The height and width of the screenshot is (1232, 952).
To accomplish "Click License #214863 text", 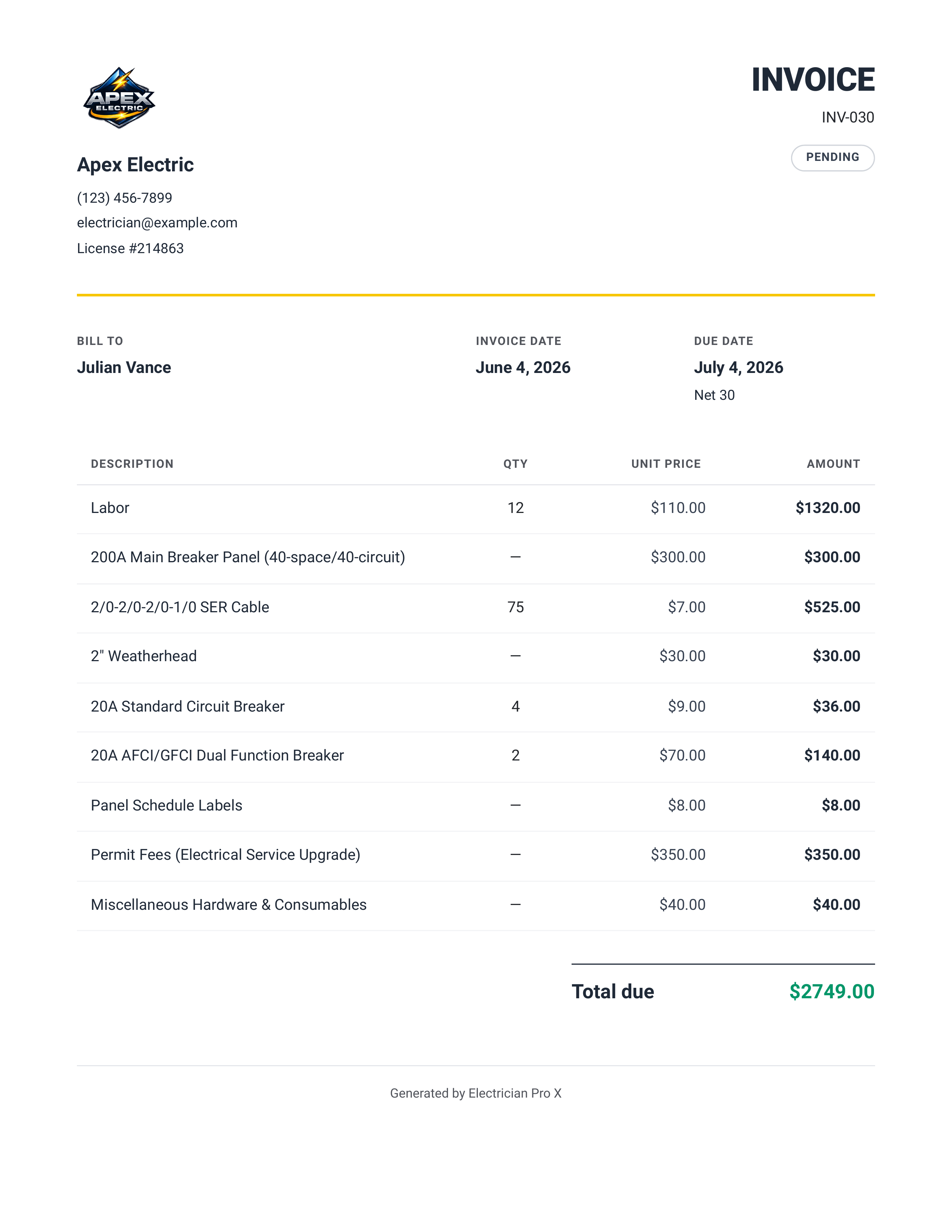I will point(130,248).
